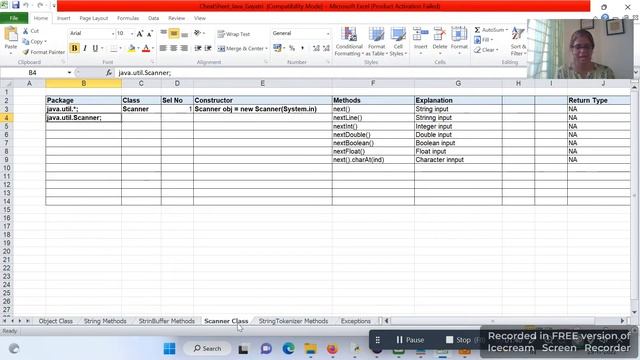Switch to the Page Layout tab
This screenshot has height=360, width=640.
pos(94,18)
